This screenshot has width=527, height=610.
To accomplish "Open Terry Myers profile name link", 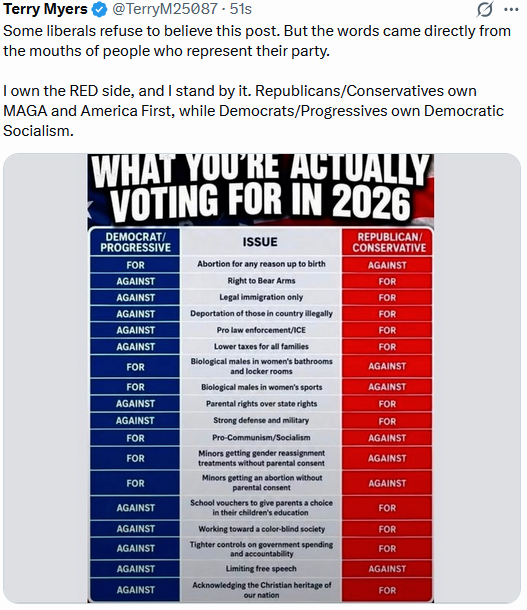I will (46, 9).
